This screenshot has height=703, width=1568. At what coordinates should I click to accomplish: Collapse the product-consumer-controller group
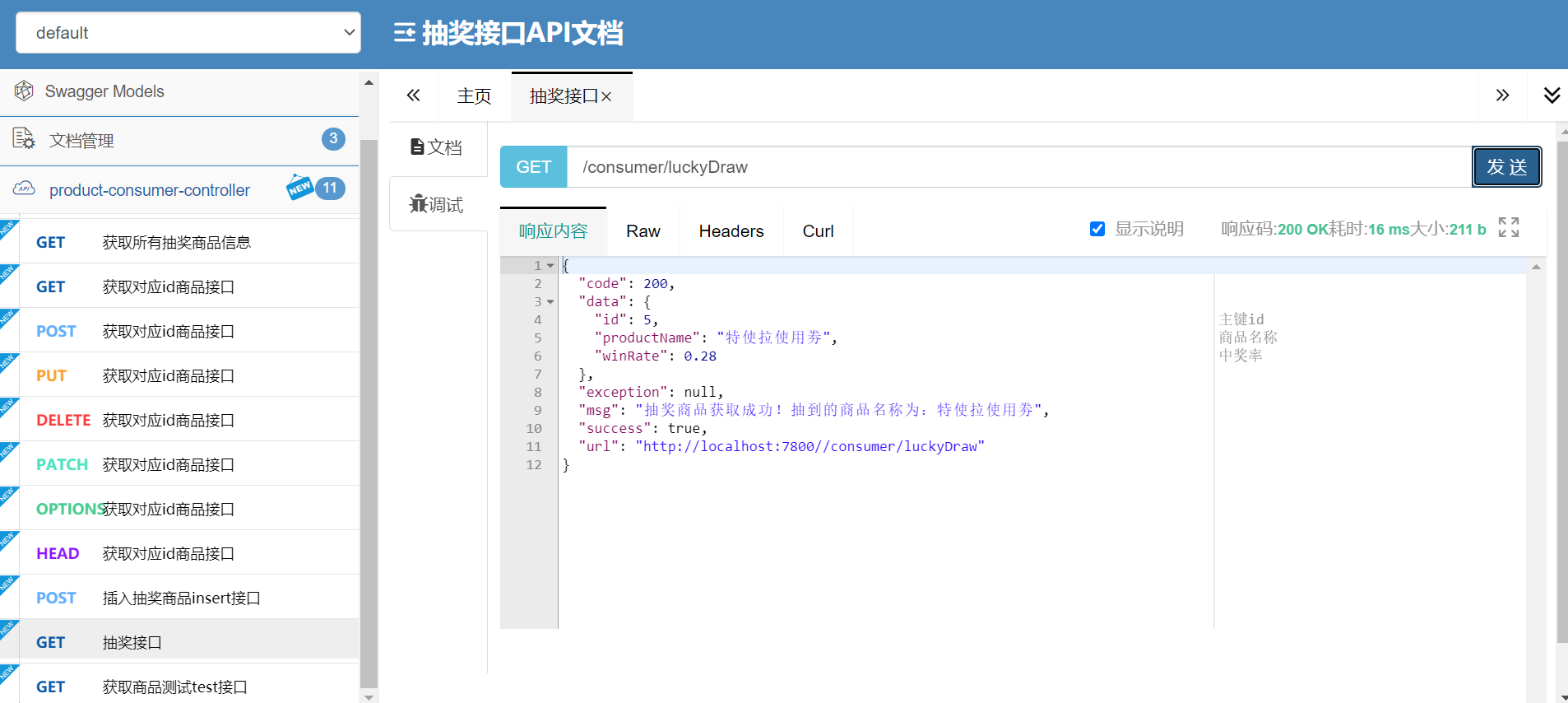pos(150,190)
